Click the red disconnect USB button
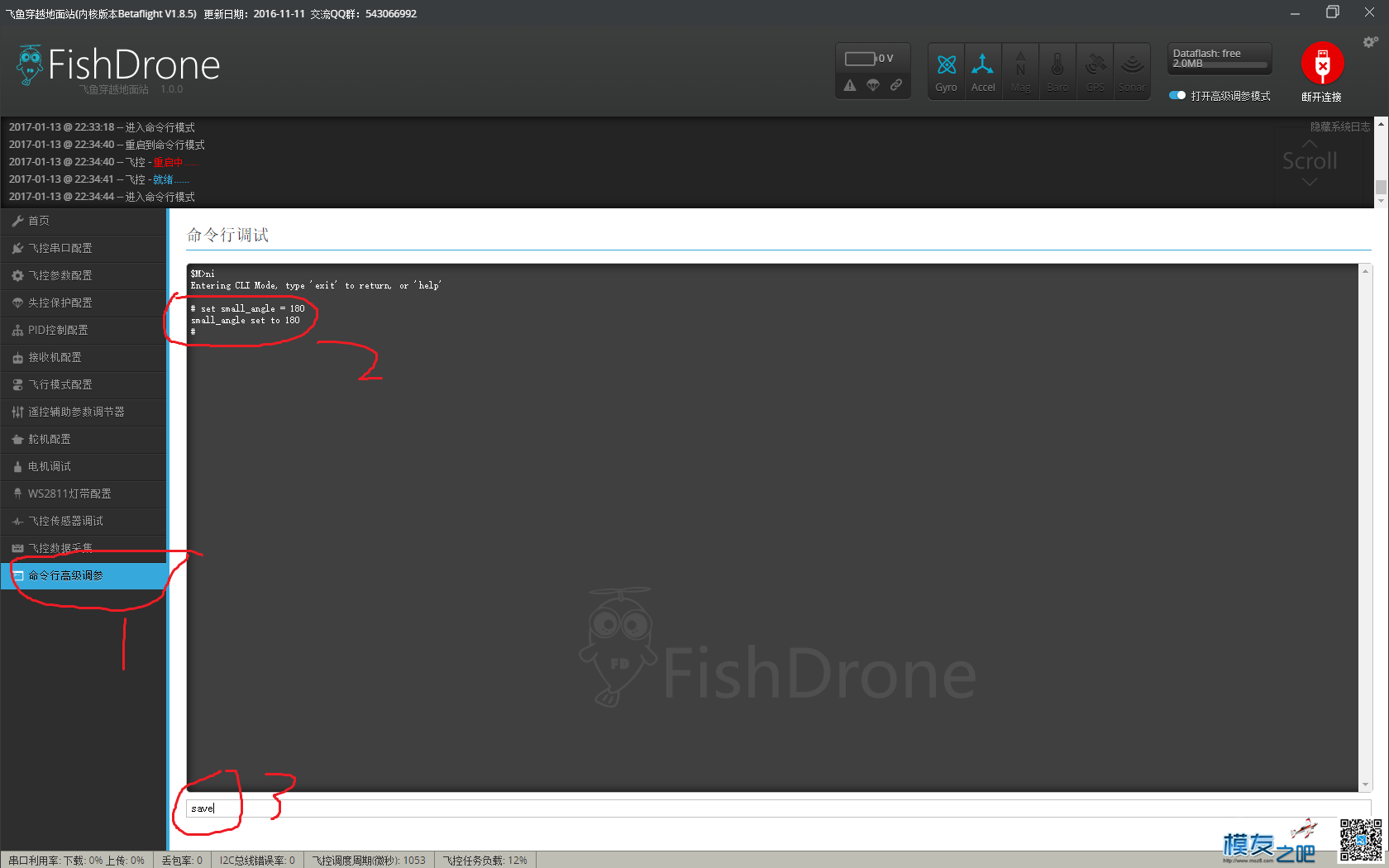The image size is (1389, 868). 1322,64
